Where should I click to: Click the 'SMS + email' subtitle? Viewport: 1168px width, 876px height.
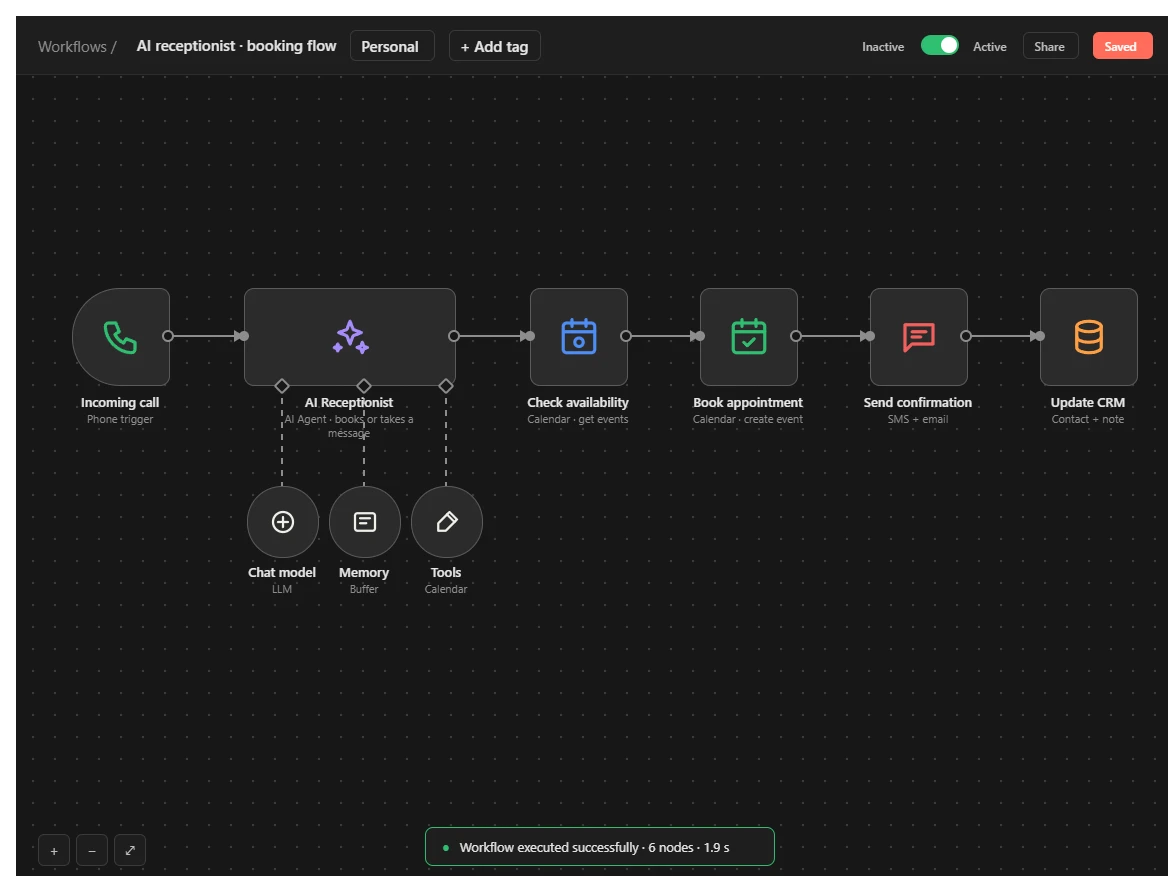click(918, 419)
